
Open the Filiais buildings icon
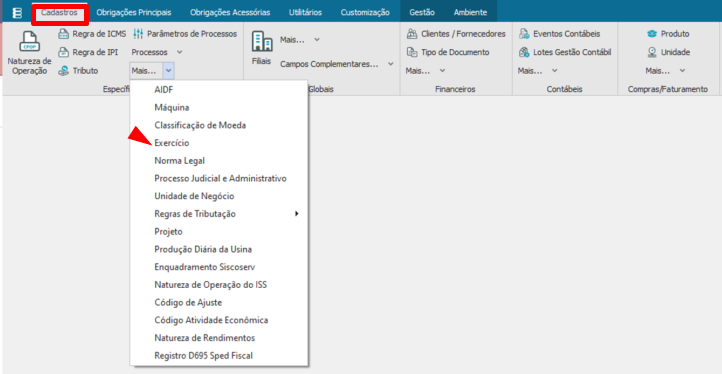point(262,41)
